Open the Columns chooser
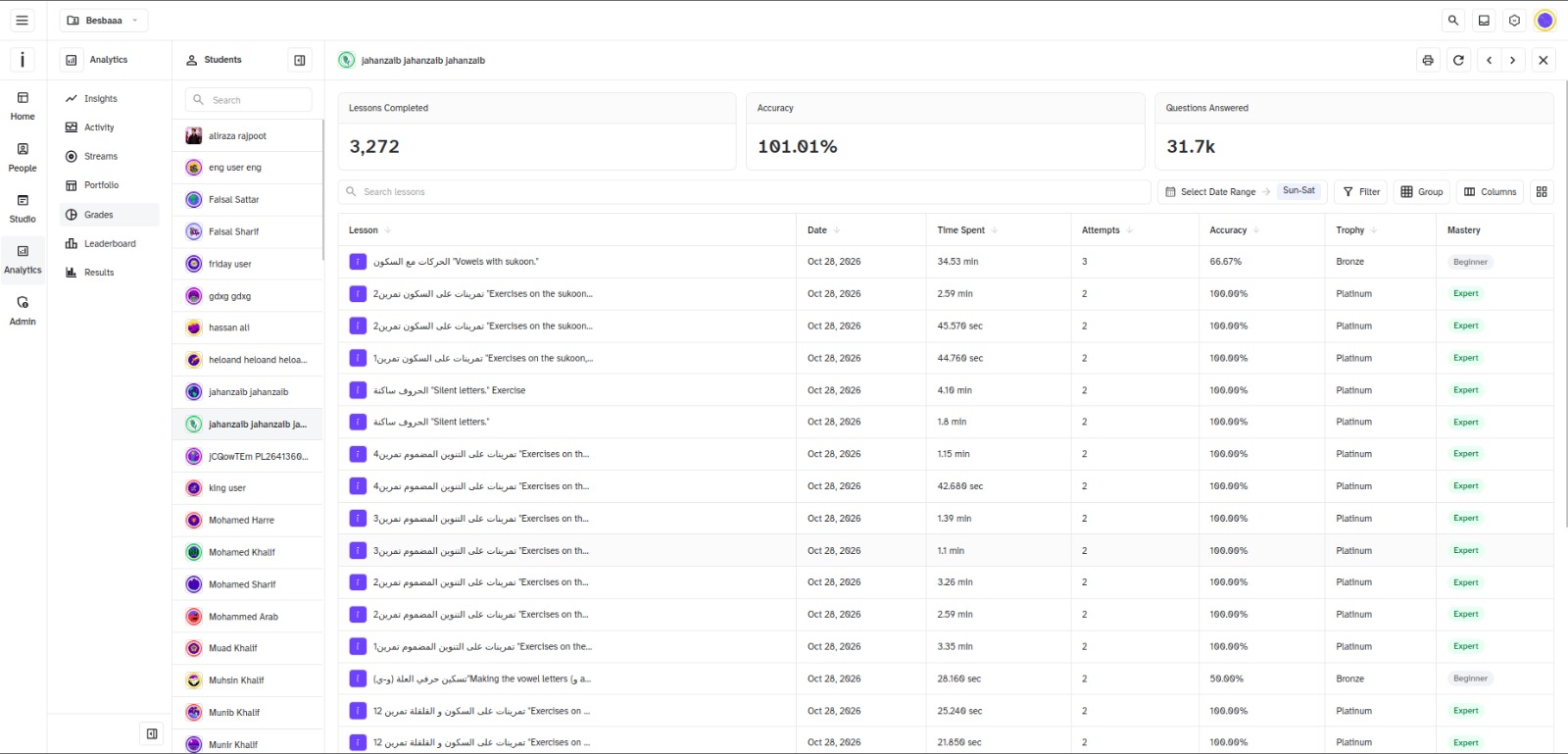Viewport: 1568px width, 754px height. [1491, 192]
